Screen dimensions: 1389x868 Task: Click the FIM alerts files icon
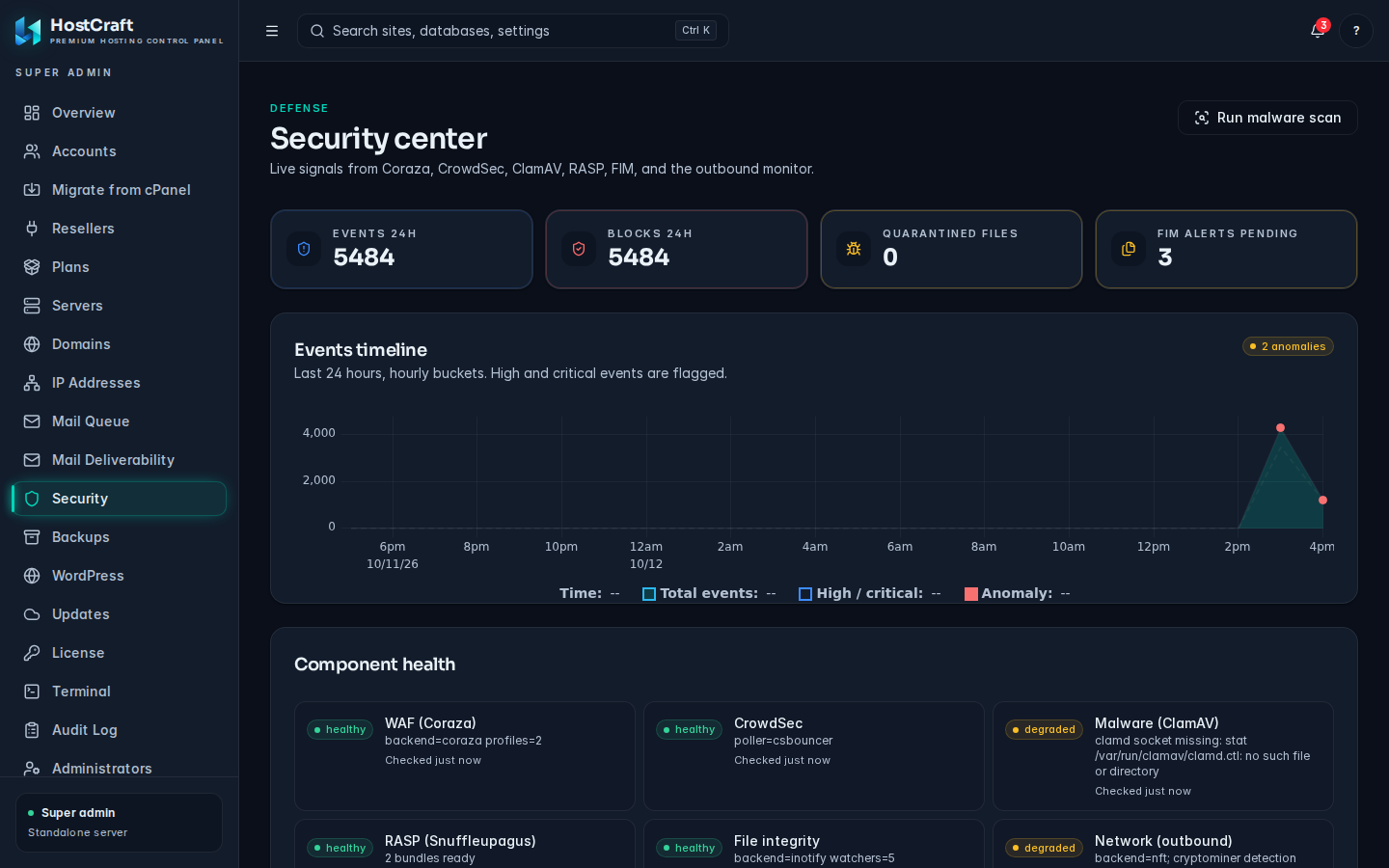(x=1129, y=249)
